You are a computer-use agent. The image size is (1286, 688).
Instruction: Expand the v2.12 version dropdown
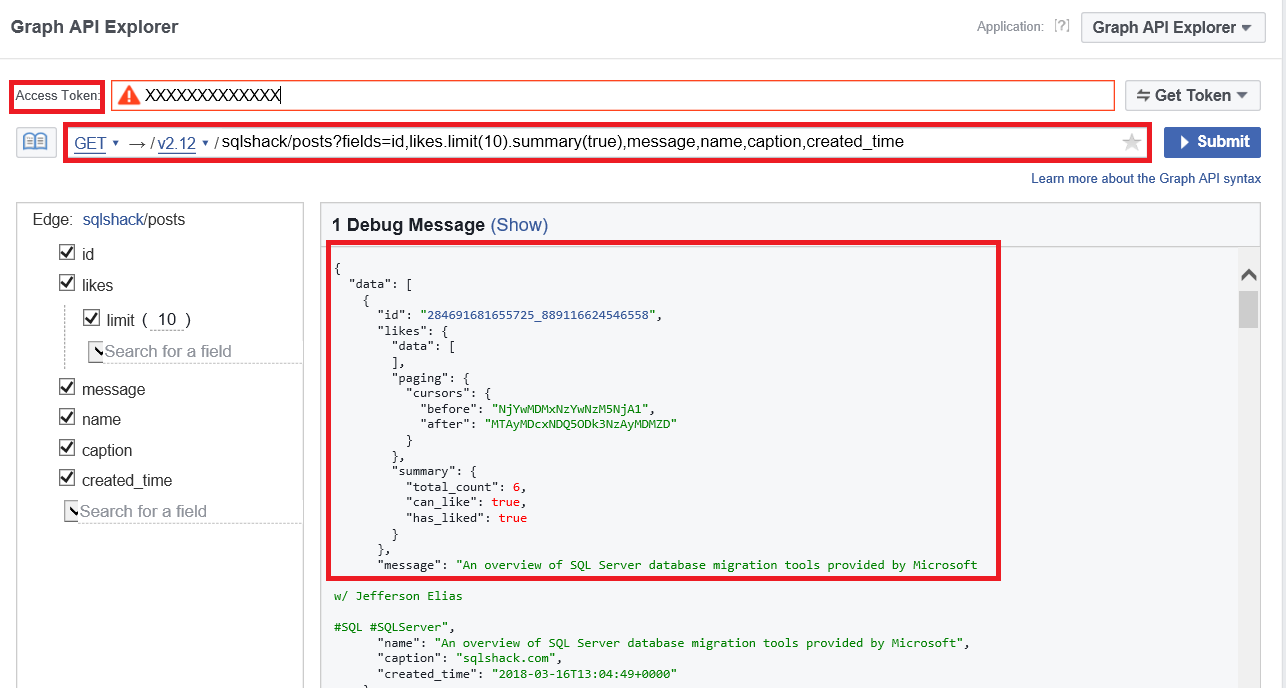(x=183, y=143)
